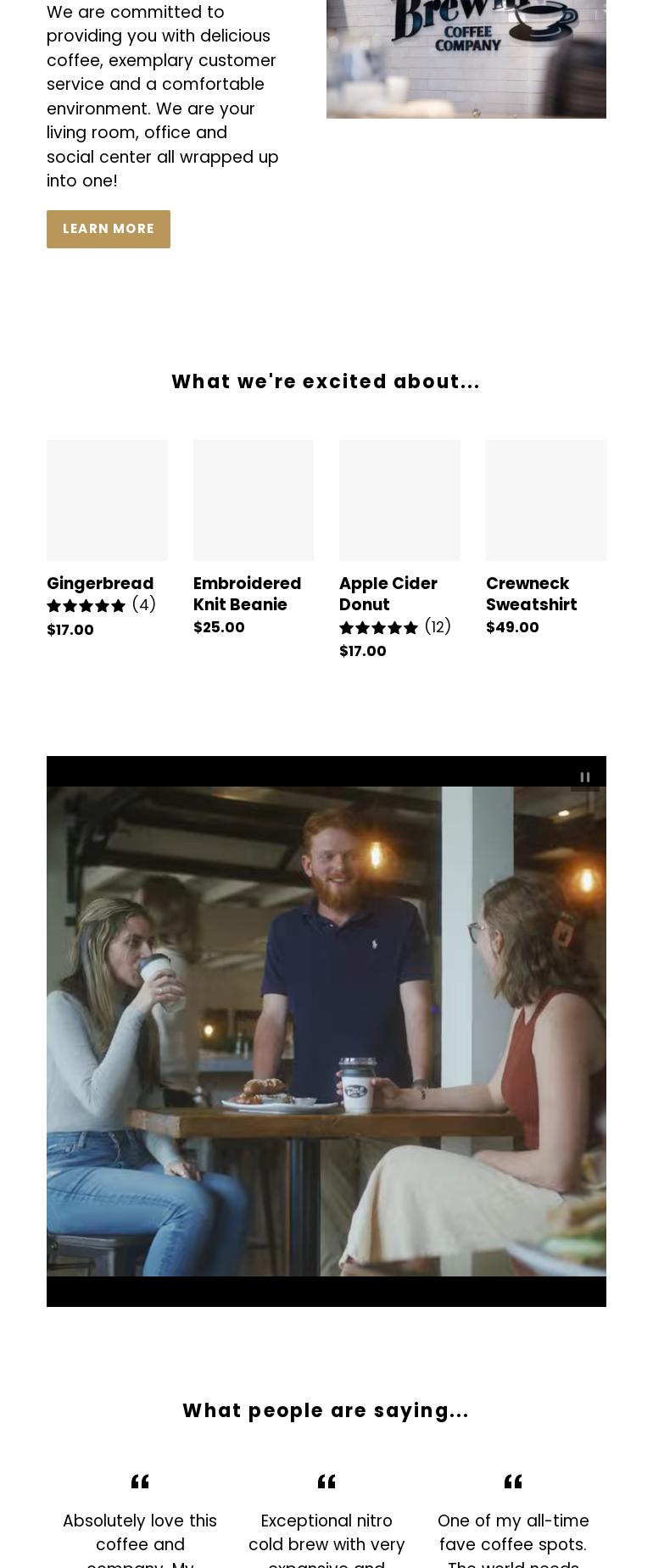Image resolution: width=653 pixels, height=1568 pixels.
Task: Click the Apple Cider Donut review count (12)
Action: tap(438, 627)
